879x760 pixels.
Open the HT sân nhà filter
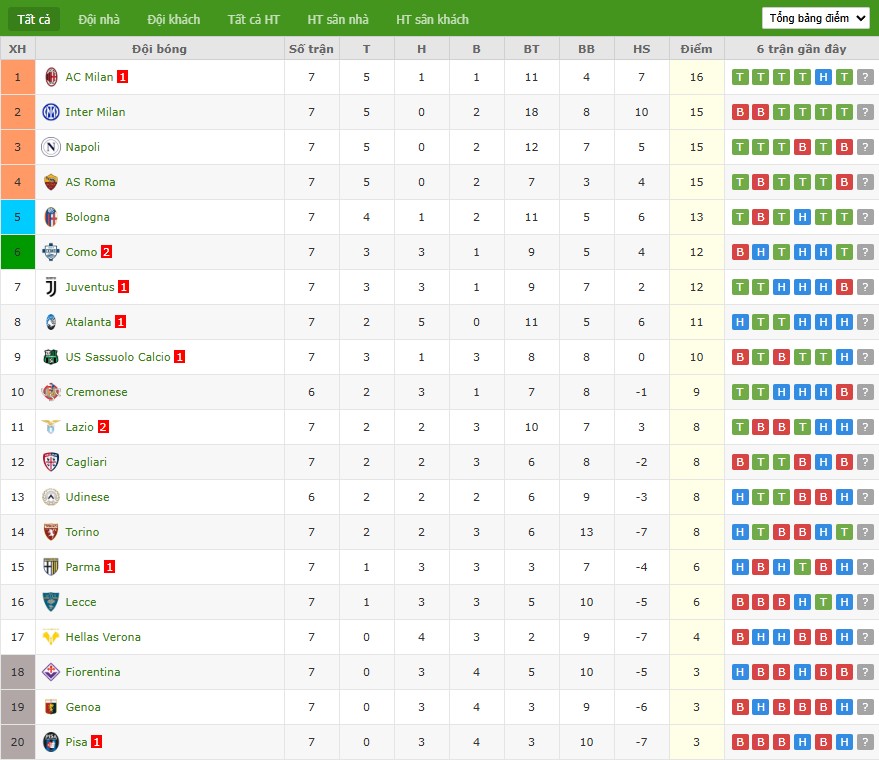338,18
